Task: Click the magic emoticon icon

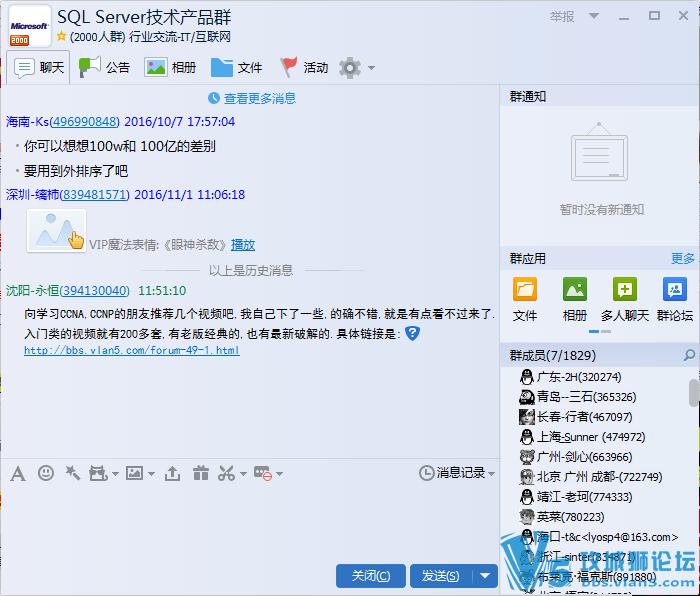Action: pos(72,473)
